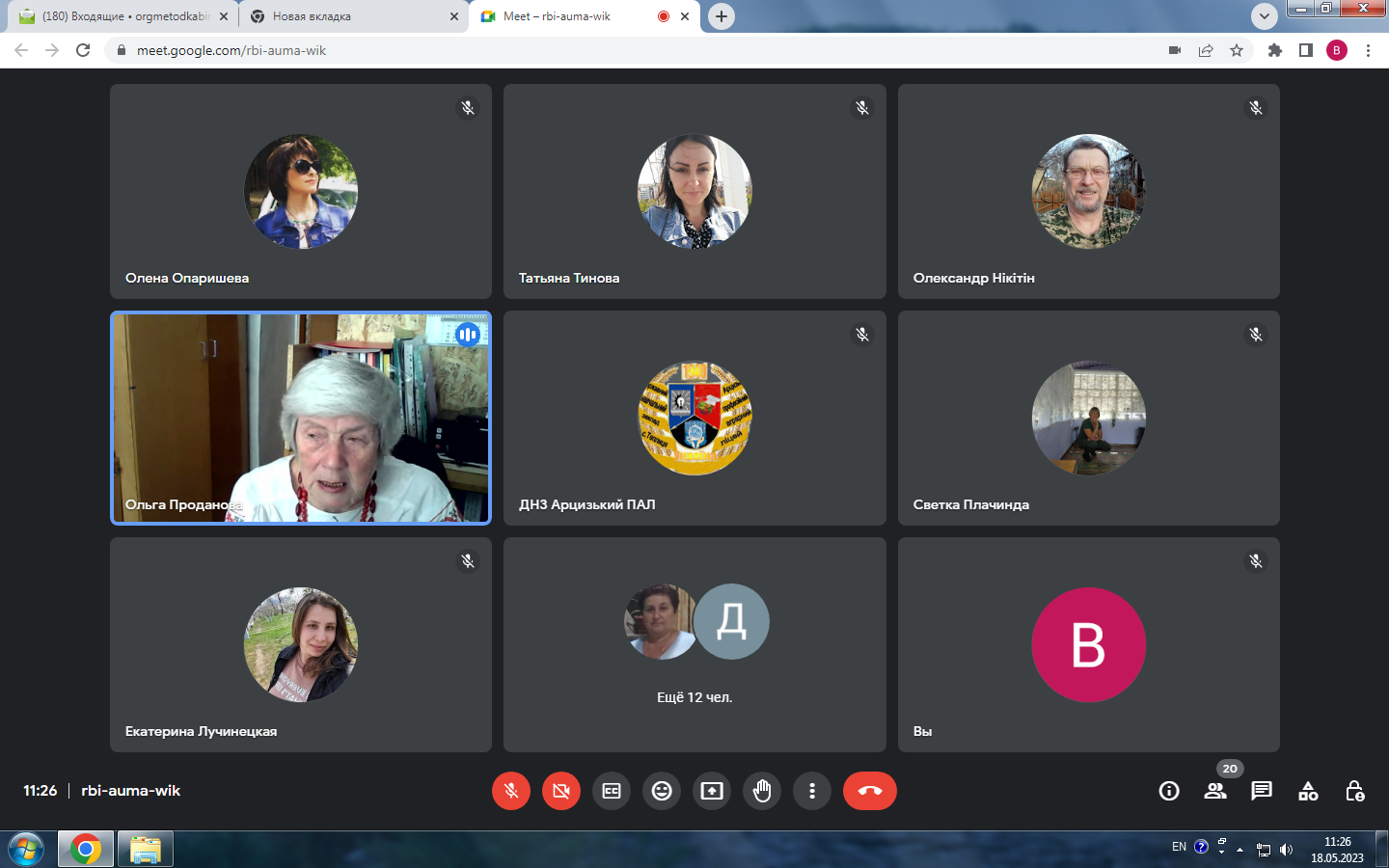
Task: Toggle closed captions button
Action: pyautogui.click(x=612, y=791)
